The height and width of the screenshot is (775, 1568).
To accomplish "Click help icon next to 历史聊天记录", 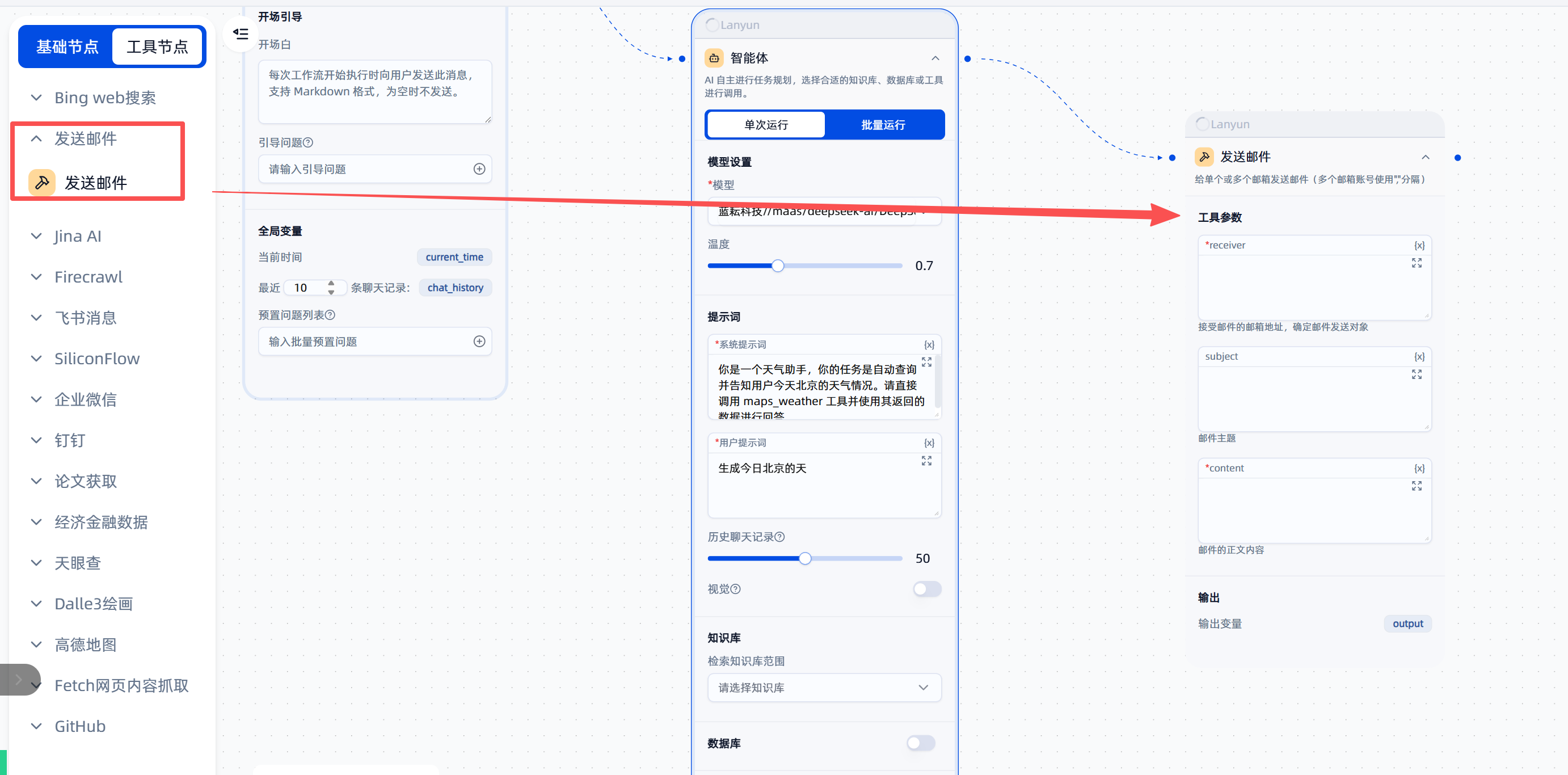I will click(779, 537).
